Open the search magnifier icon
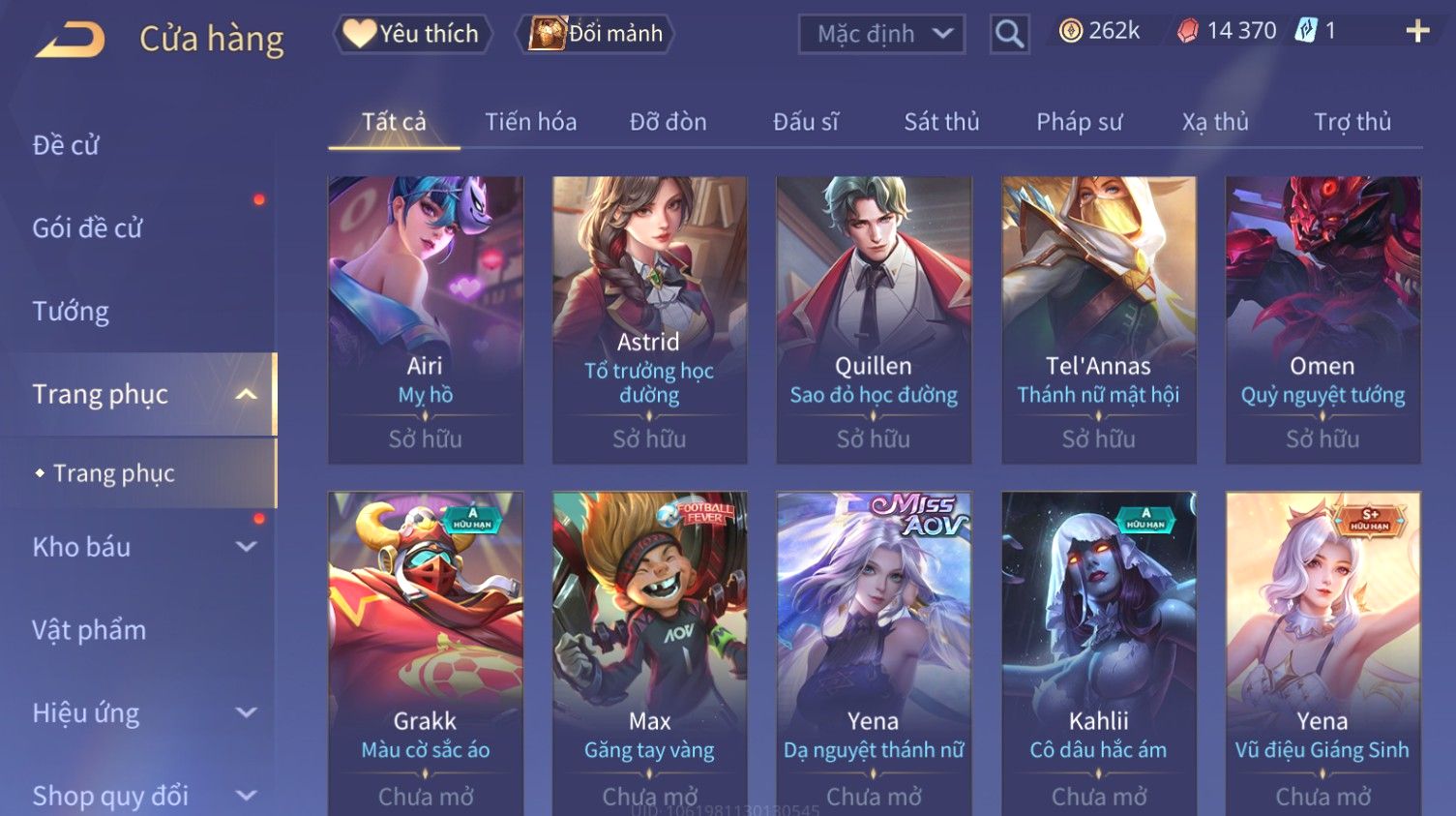 click(1009, 35)
